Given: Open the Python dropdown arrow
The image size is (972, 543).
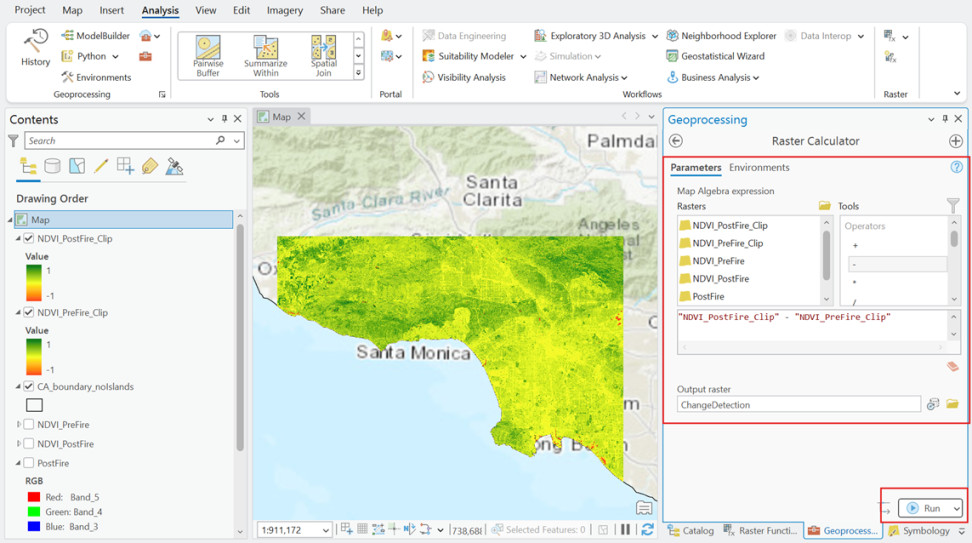Looking at the screenshot, I should (115, 56).
